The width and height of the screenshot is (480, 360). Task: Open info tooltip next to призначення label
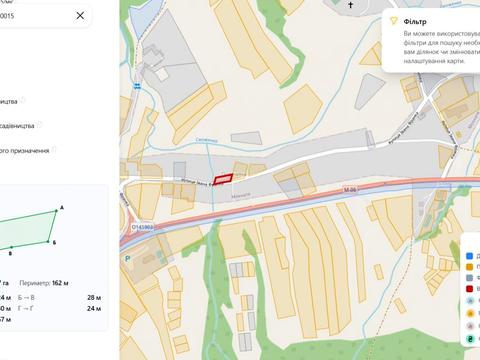(x=54, y=149)
